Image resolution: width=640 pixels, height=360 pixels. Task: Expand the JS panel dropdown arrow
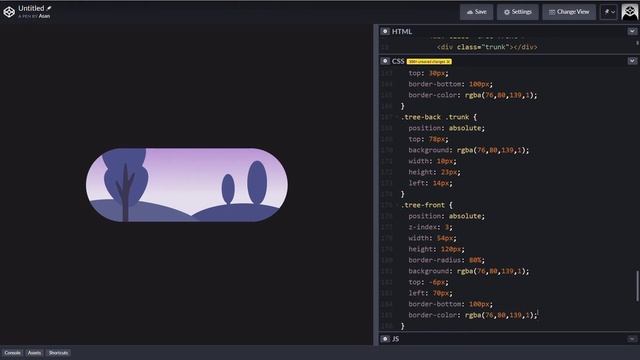click(x=632, y=339)
